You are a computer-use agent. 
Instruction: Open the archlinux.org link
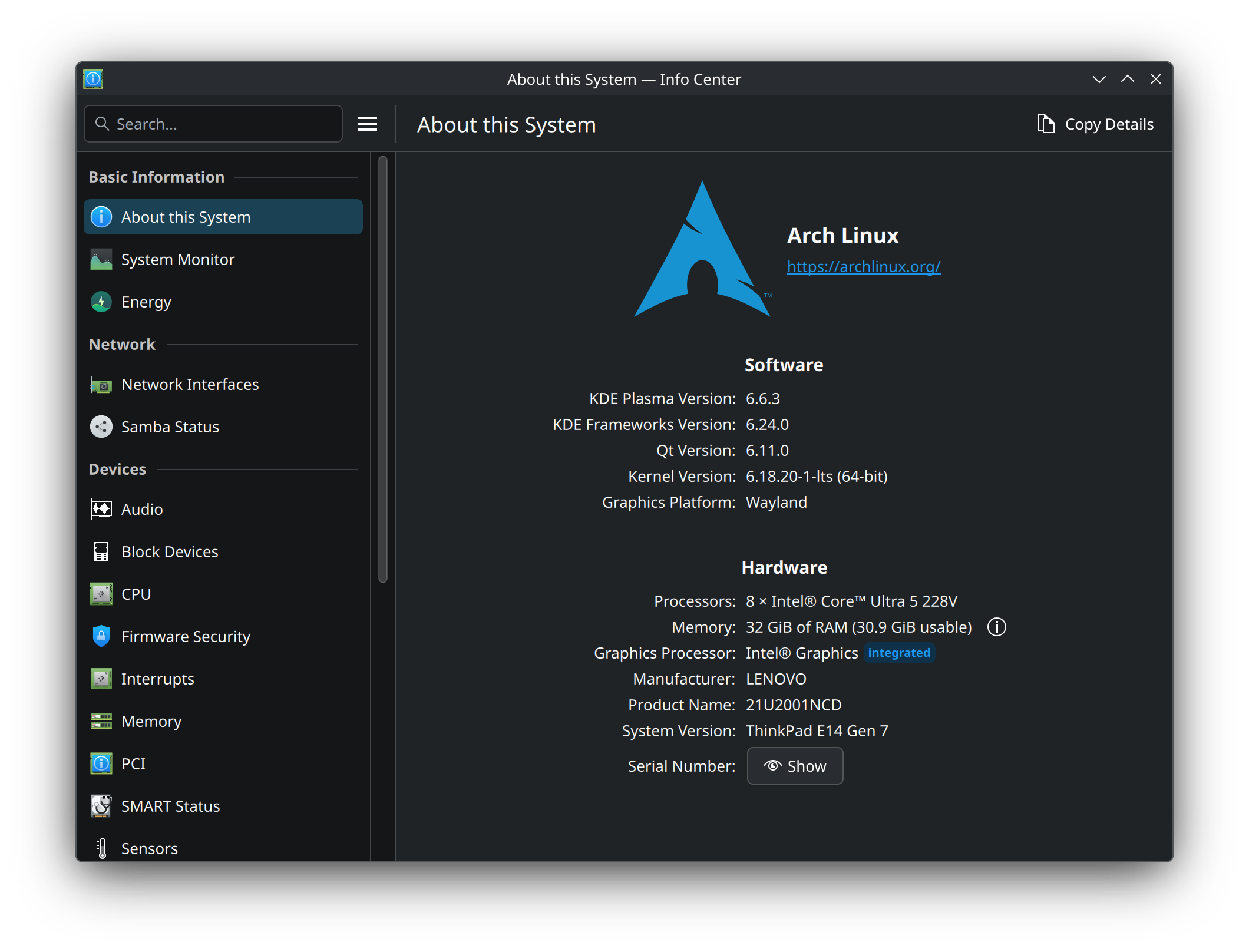point(864,267)
